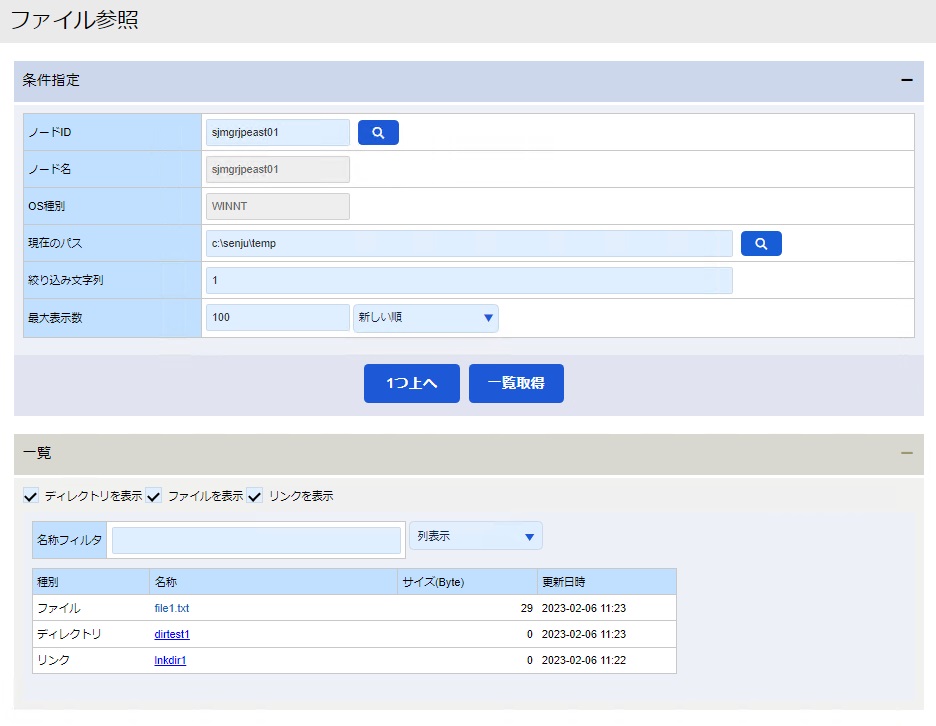
Task: Click the 1つ上へ button
Action: [412, 383]
